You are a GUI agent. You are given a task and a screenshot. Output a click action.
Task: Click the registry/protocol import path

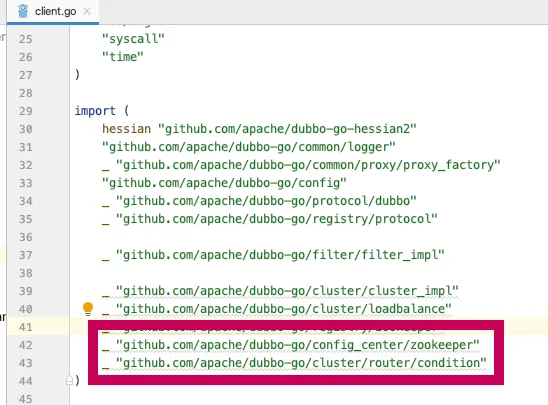pos(277,219)
